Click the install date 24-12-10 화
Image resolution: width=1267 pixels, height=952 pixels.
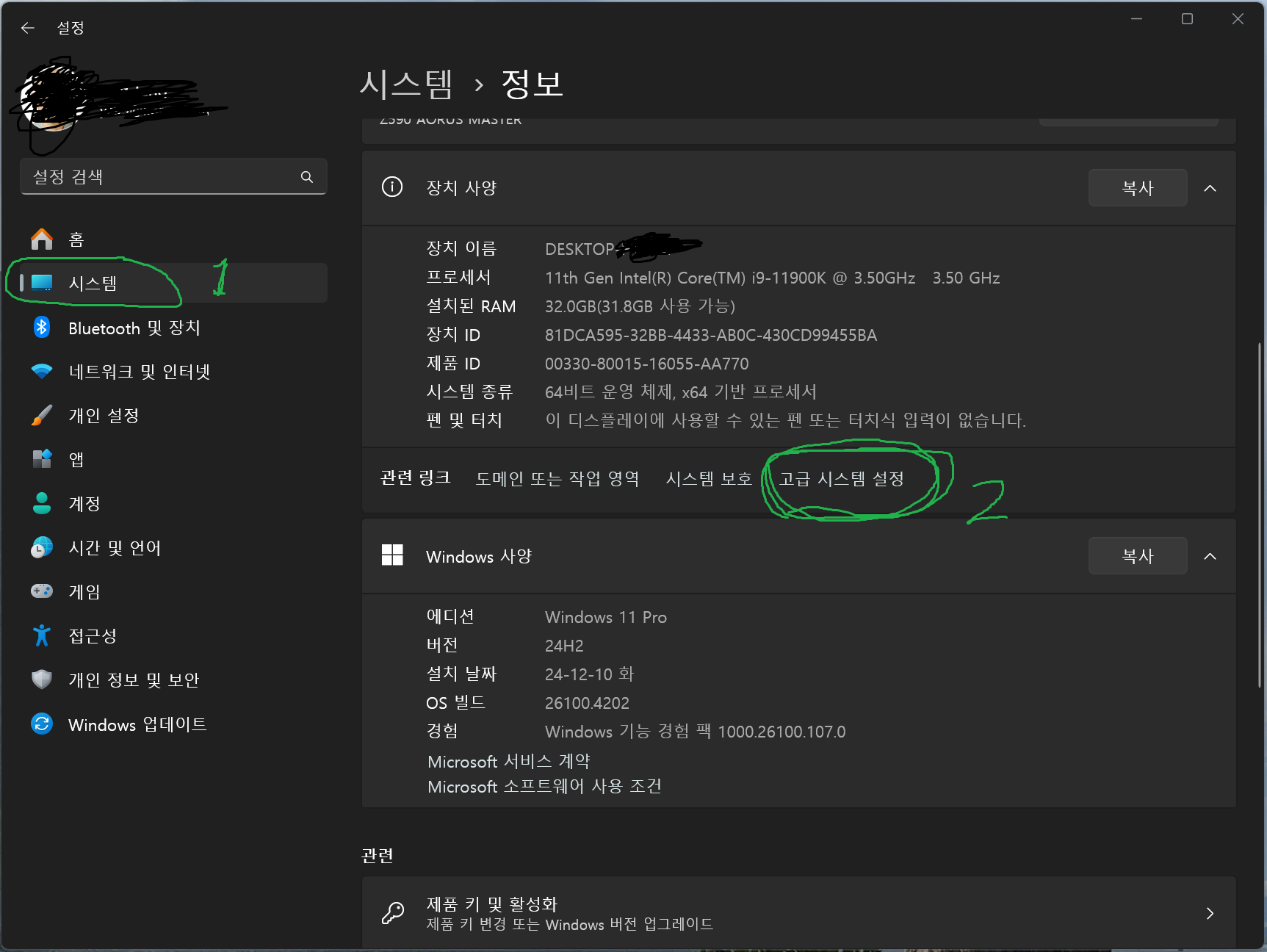589,674
